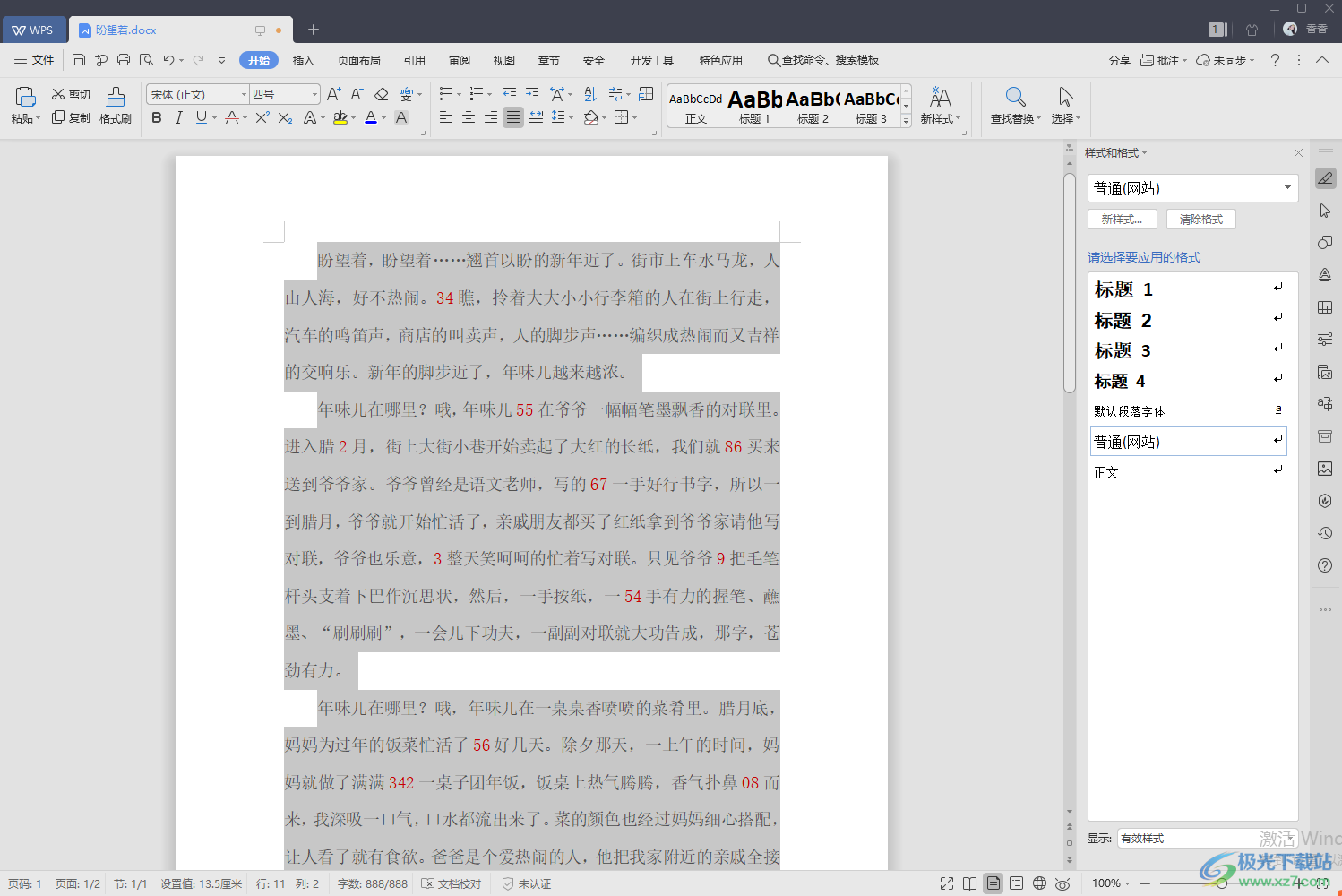Open the 普通(网站) style combo box in pane

point(1192,188)
